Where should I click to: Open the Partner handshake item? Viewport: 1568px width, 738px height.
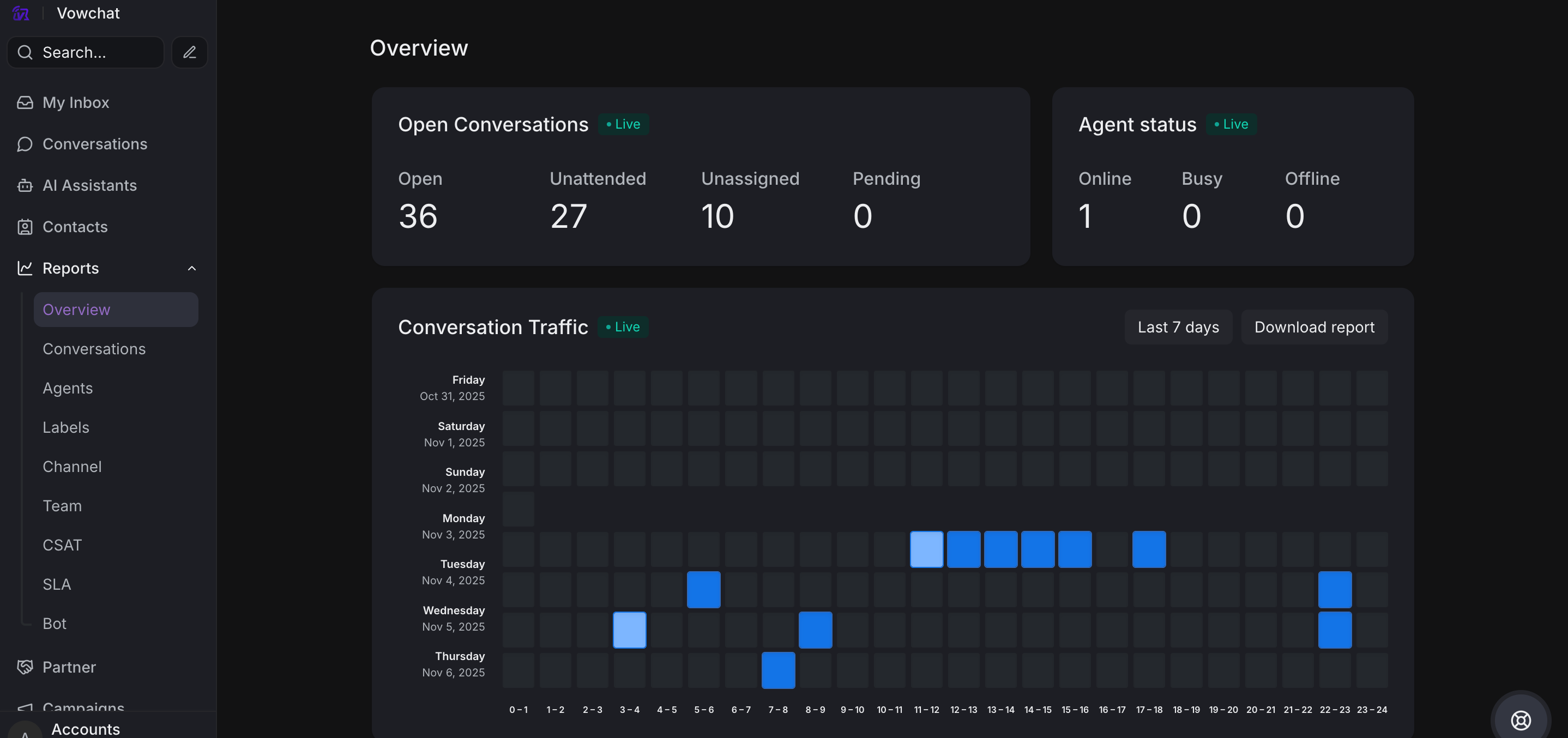69,667
